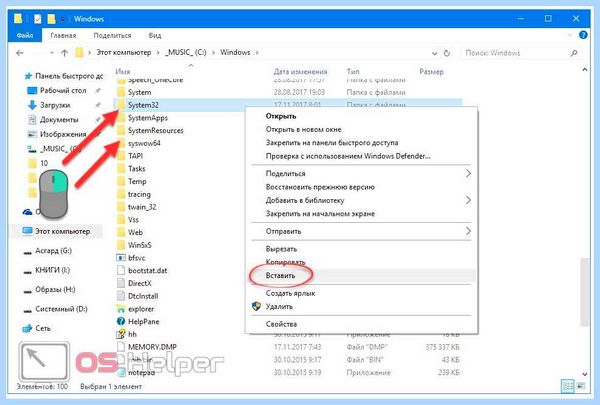
Task: Select the Vss folder icon
Action: click(x=121, y=220)
